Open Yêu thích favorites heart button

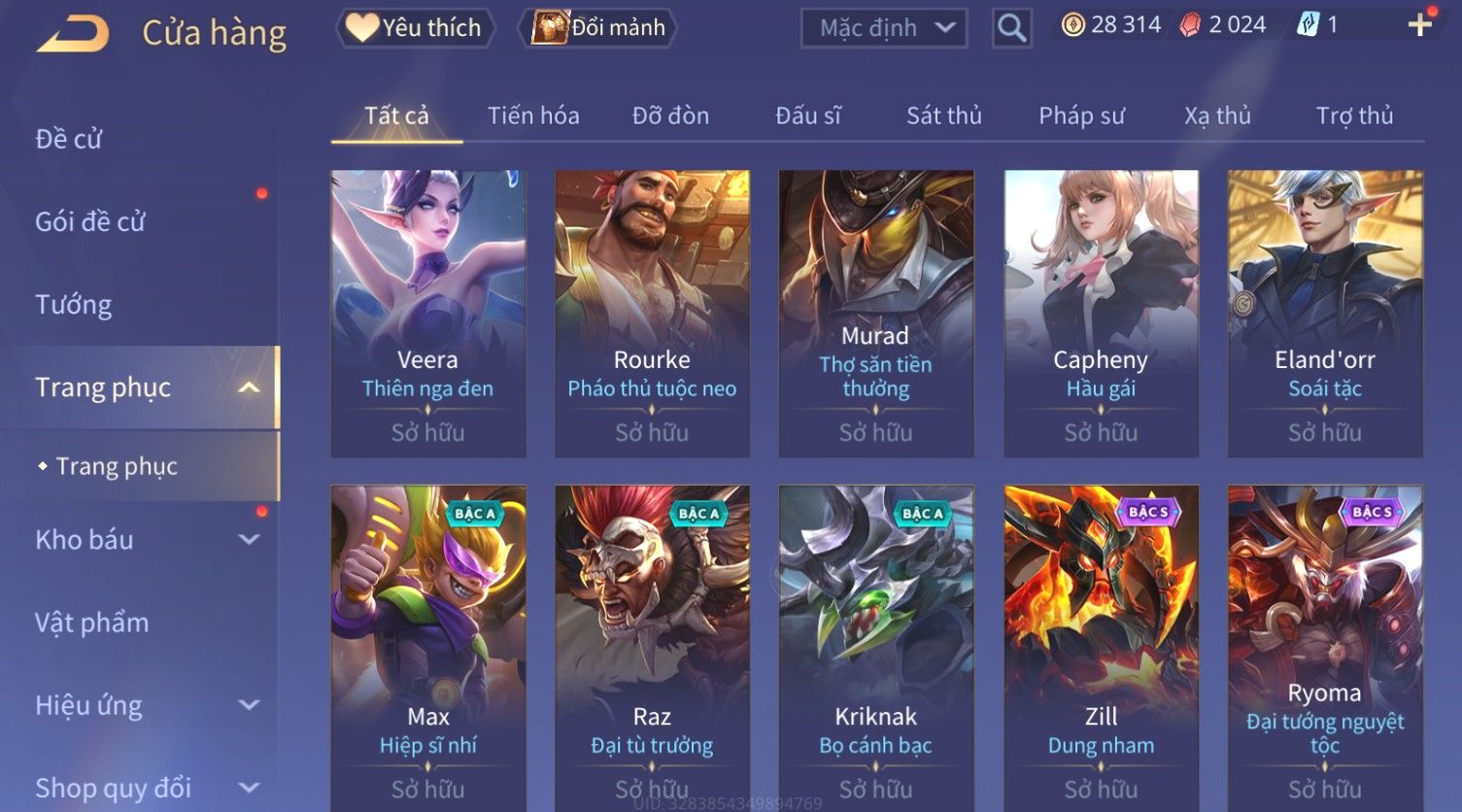point(415,27)
